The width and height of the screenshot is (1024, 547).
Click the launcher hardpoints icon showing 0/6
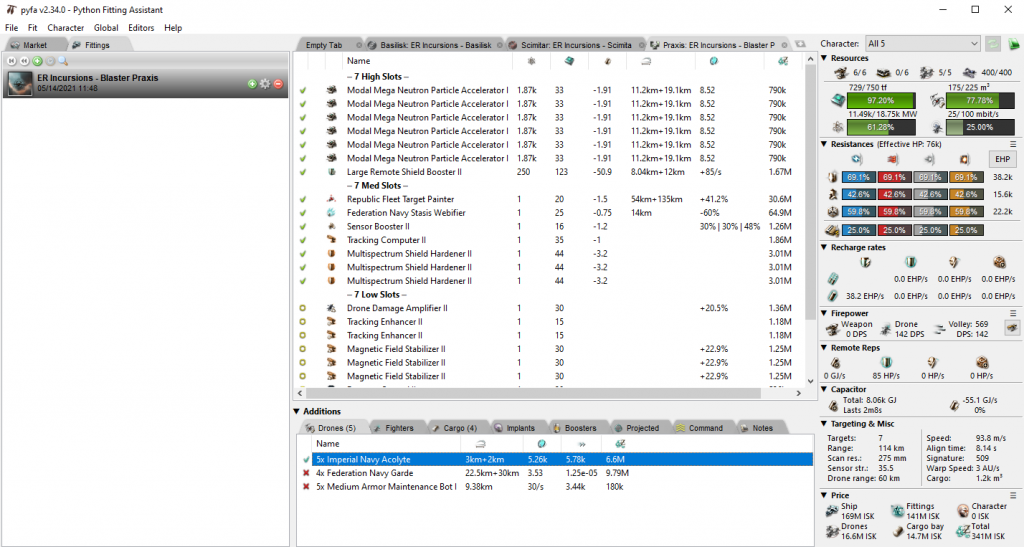pos(883,72)
